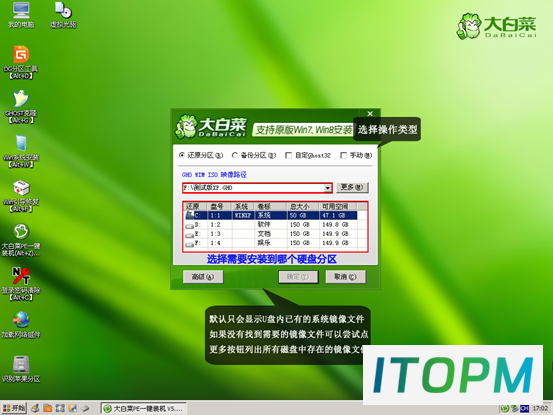Click the 取消 button
The image size is (553, 415).
(x=345, y=277)
